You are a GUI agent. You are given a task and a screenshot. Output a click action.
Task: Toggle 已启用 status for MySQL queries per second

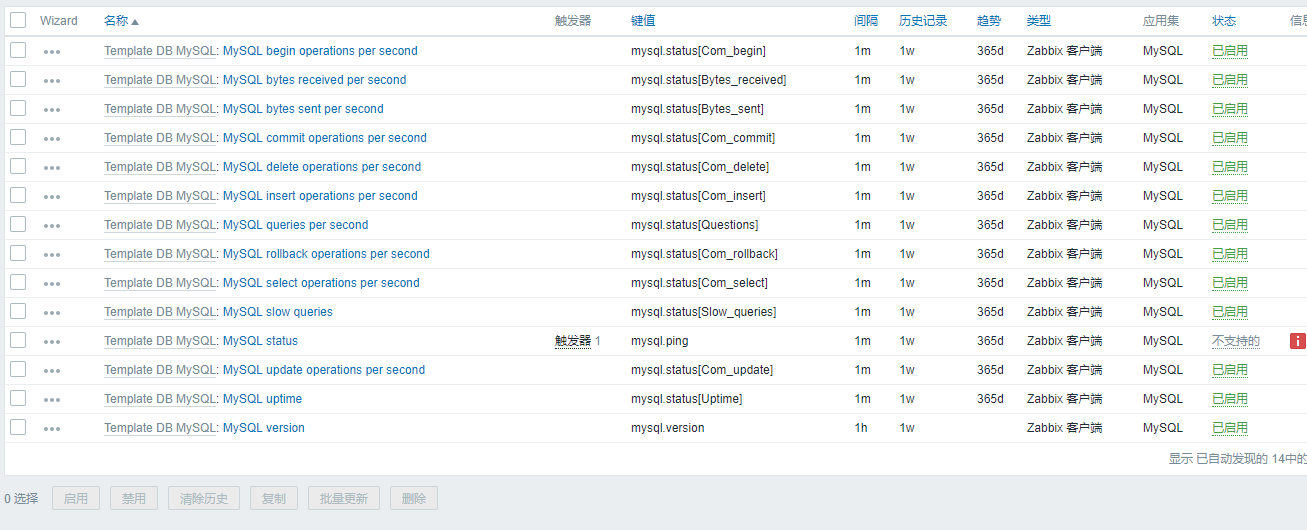click(1230, 225)
